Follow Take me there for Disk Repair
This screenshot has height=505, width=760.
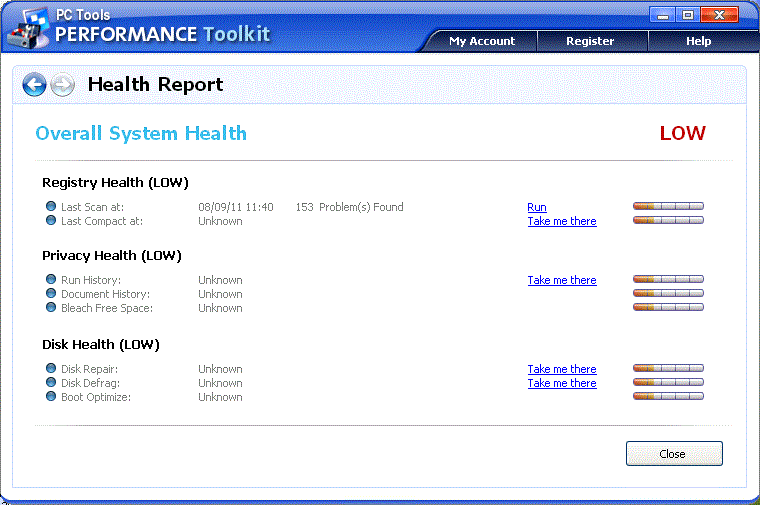tap(562, 369)
